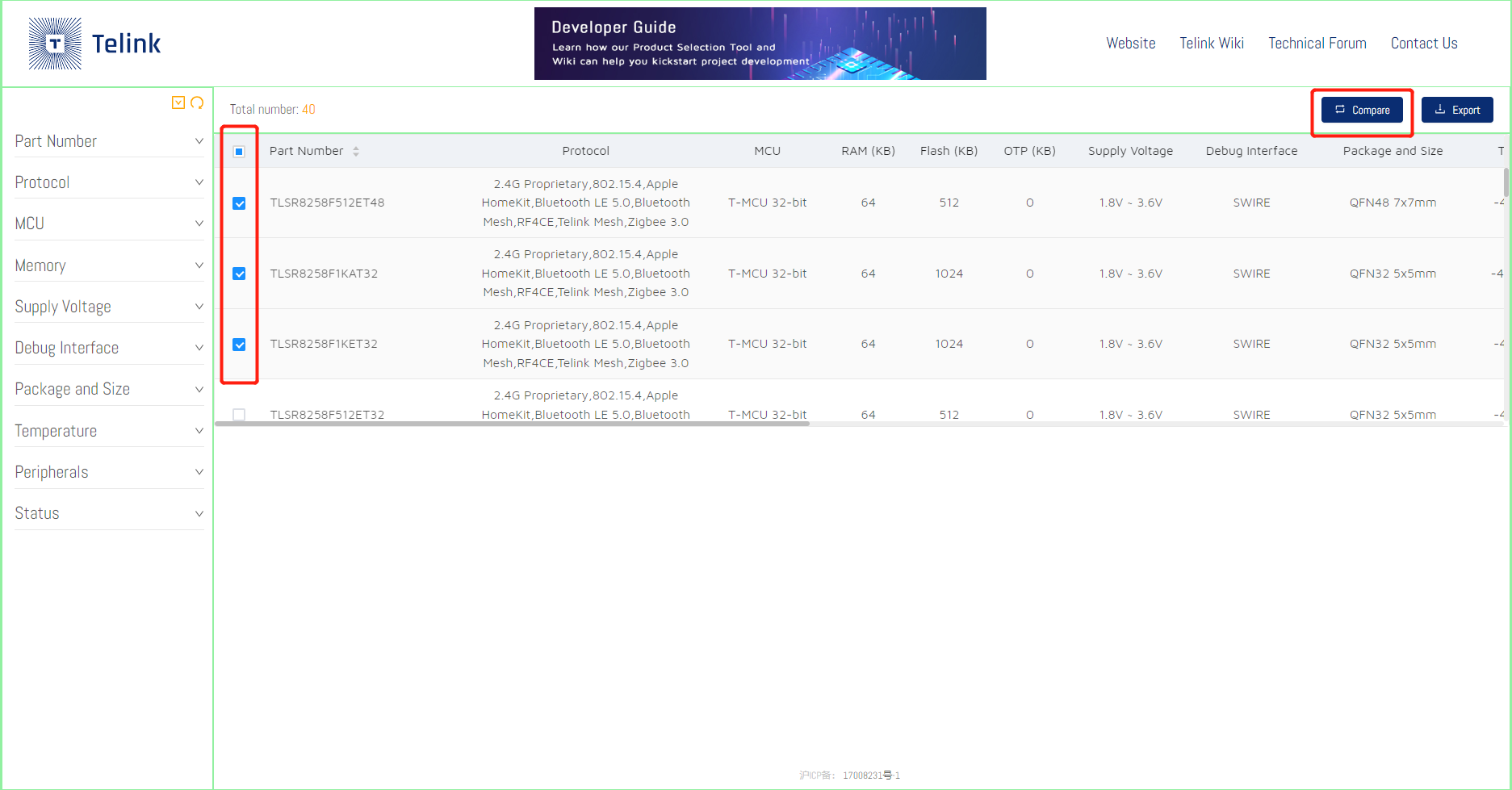Click the Telink logo icon
This screenshot has height=790, width=1512.
pyautogui.click(x=54, y=44)
